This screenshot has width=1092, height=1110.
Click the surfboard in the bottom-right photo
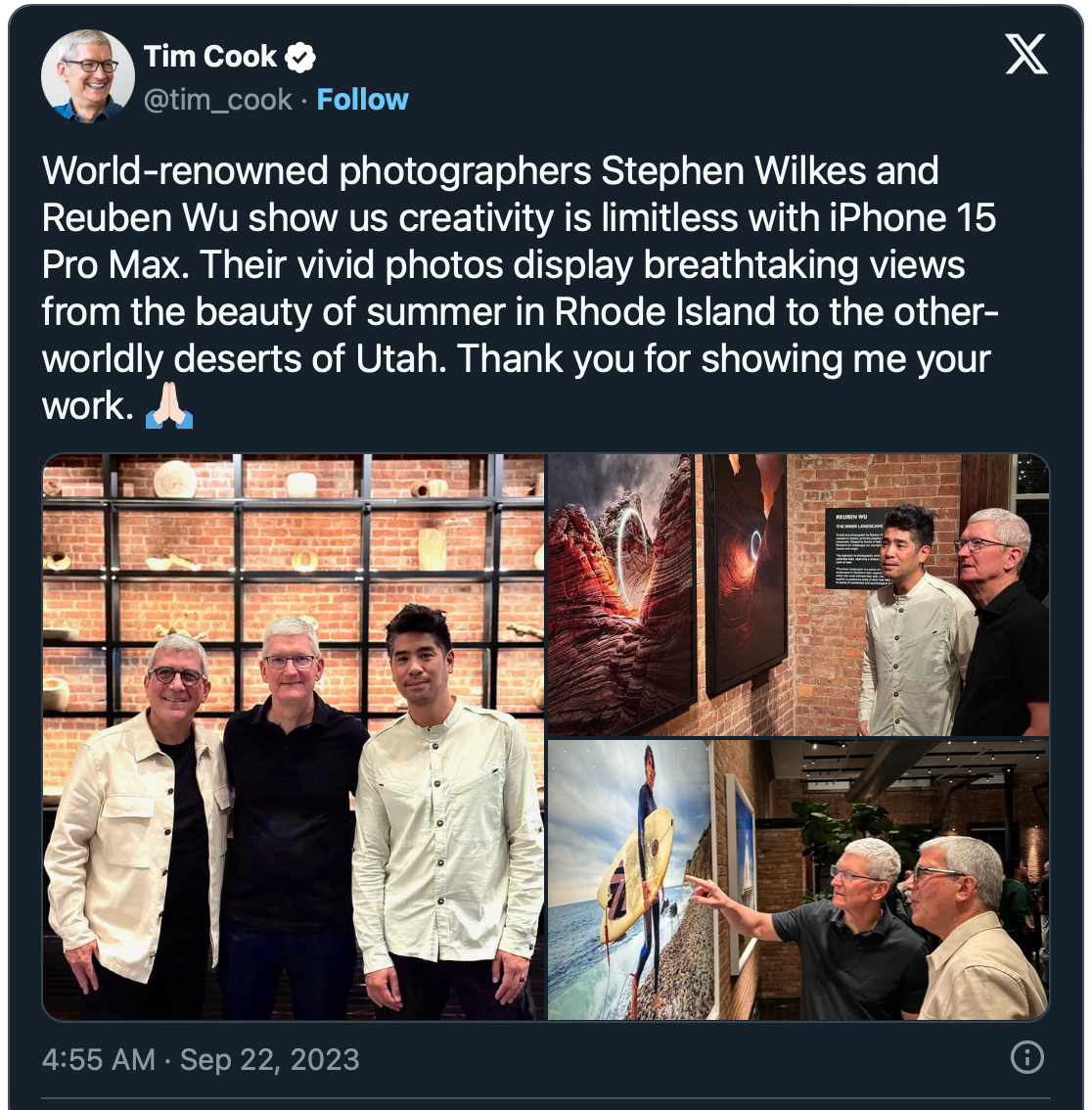(635, 873)
